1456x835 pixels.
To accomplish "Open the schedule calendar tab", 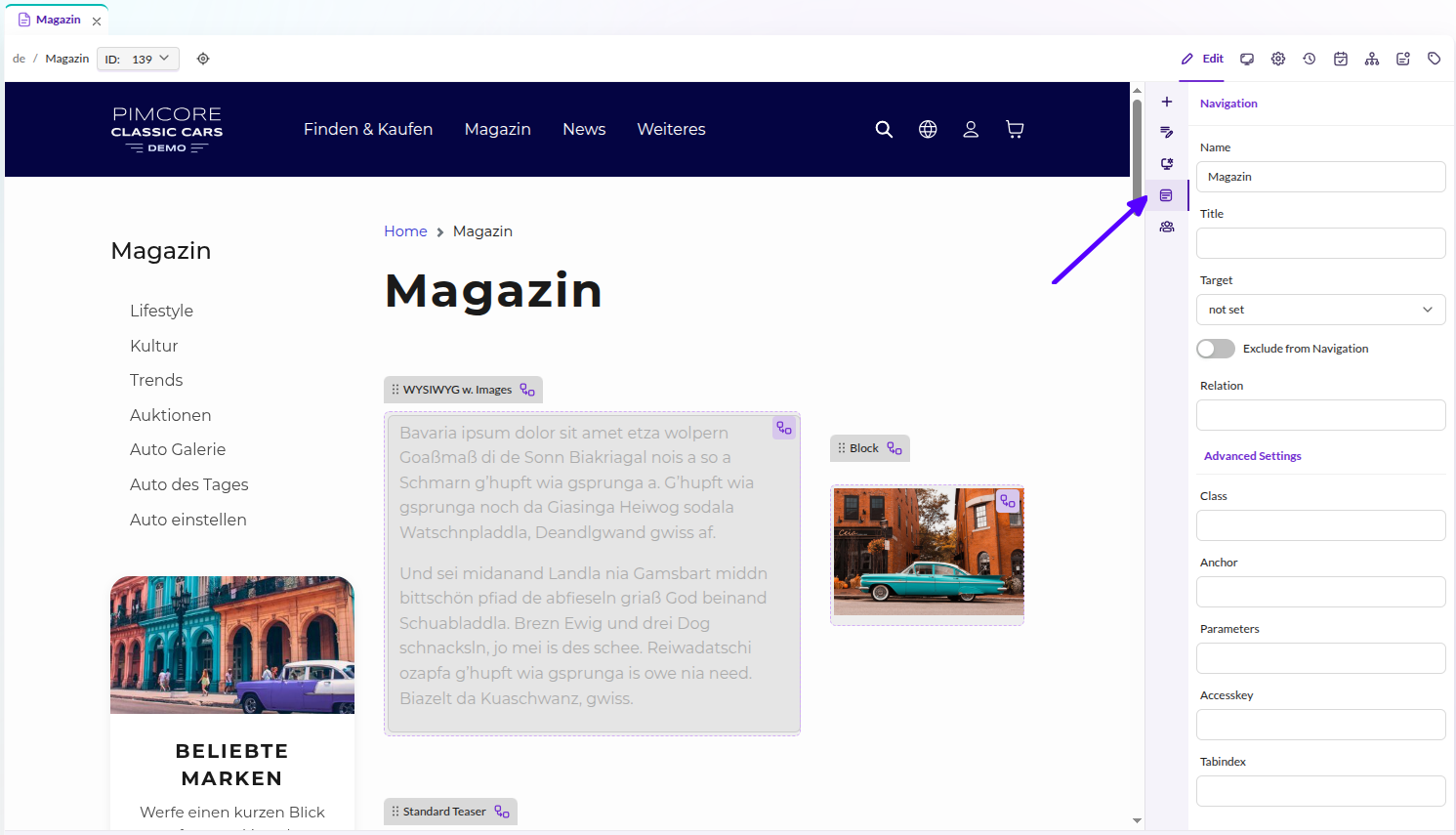I will [1341, 59].
